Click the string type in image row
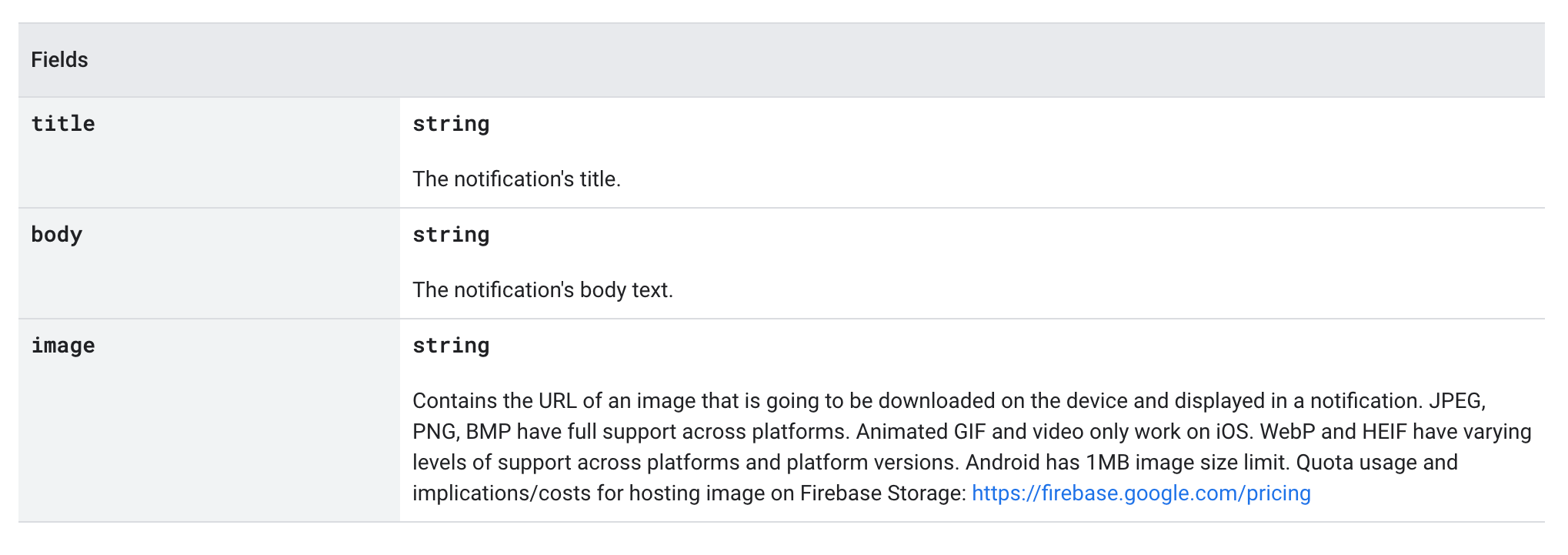This screenshot has height=555, width=1568. point(451,346)
